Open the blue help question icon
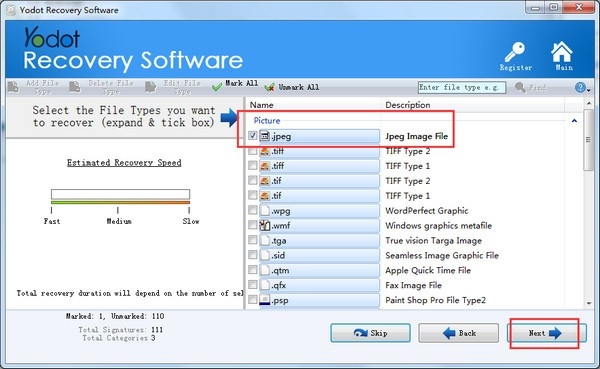The width and height of the screenshot is (600, 369). click(x=580, y=87)
